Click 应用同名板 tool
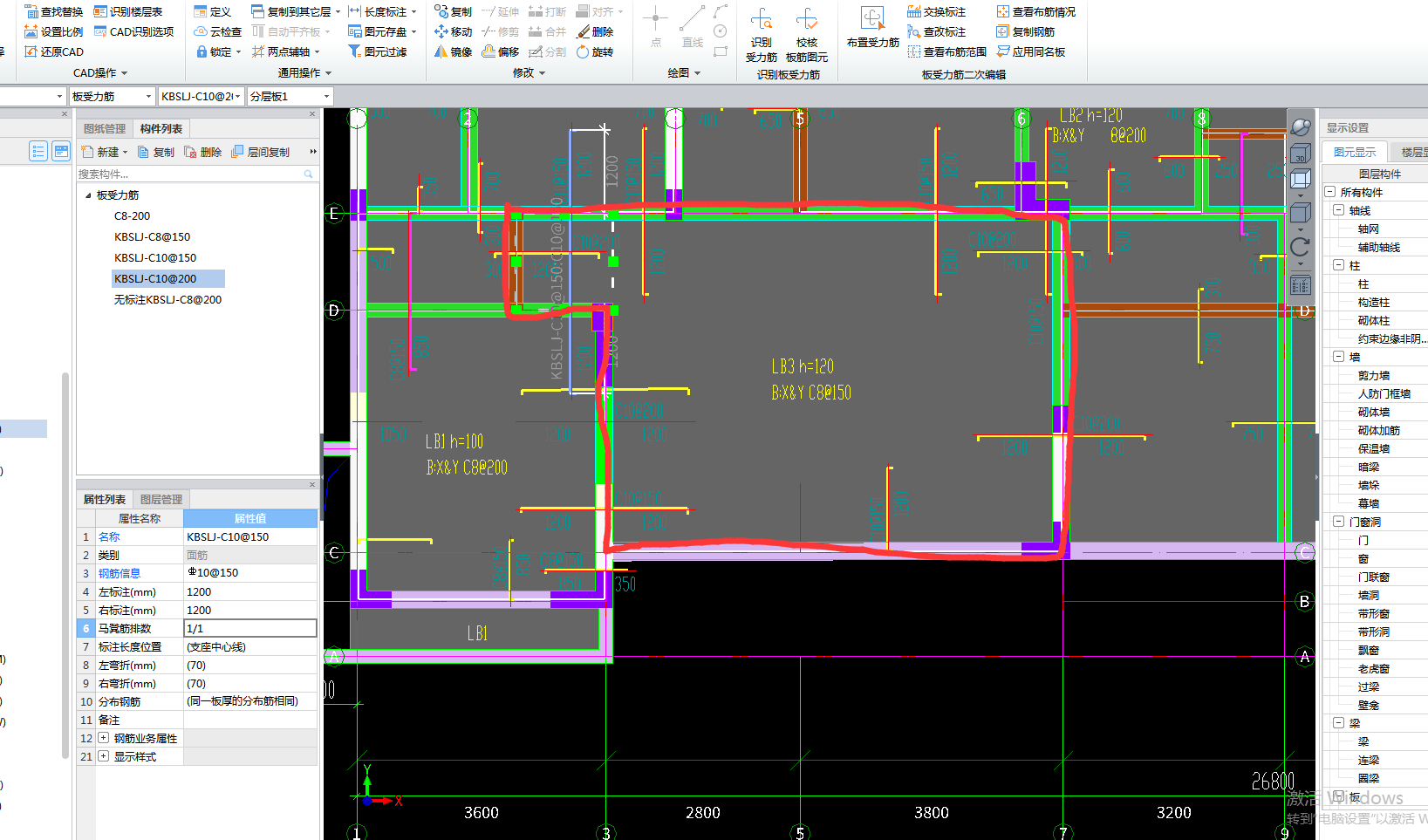The height and width of the screenshot is (840, 1428). 1030,51
